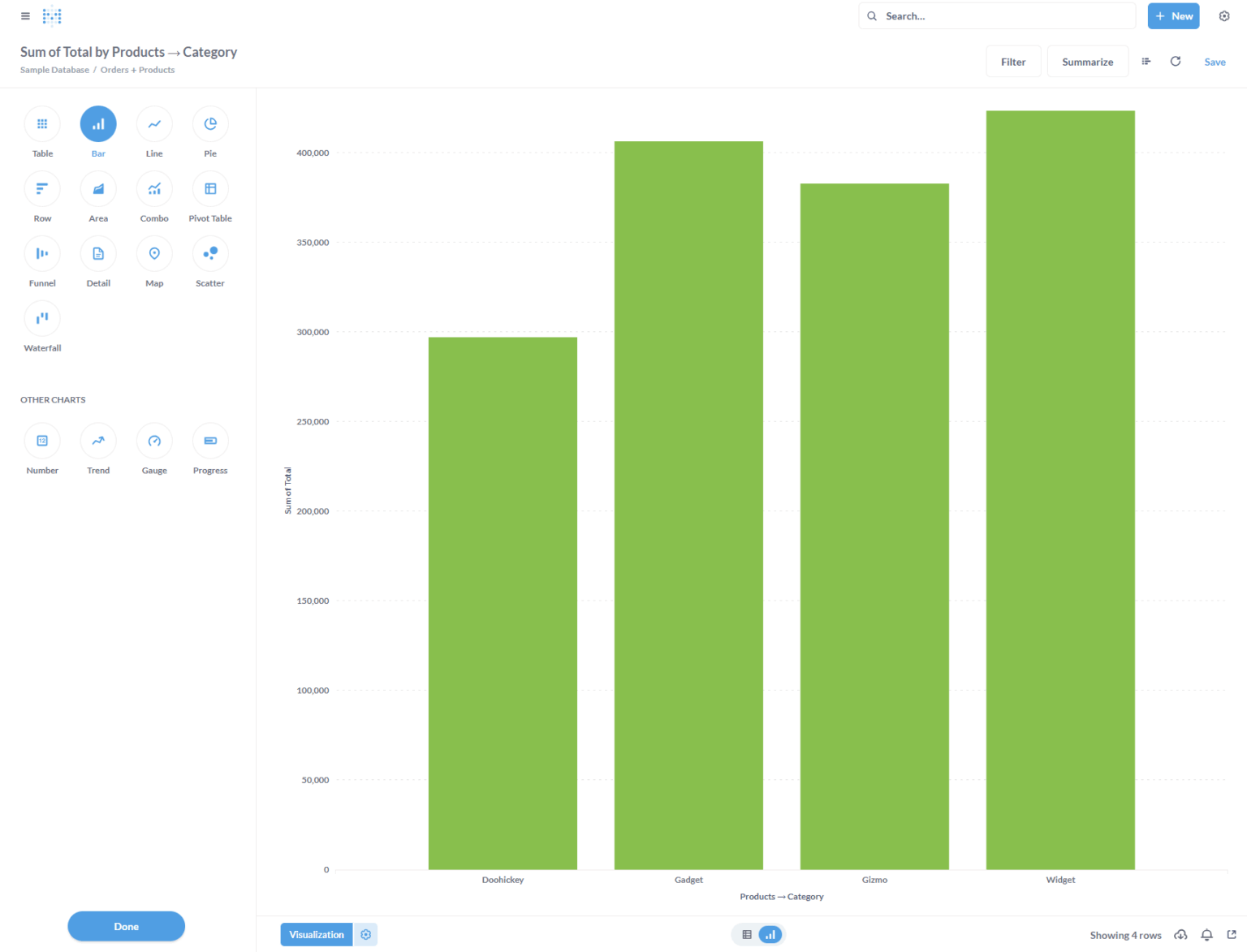Go to Sample Database from the breadcrumb
Viewport: 1247px width, 952px height.
pyautogui.click(x=54, y=70)
